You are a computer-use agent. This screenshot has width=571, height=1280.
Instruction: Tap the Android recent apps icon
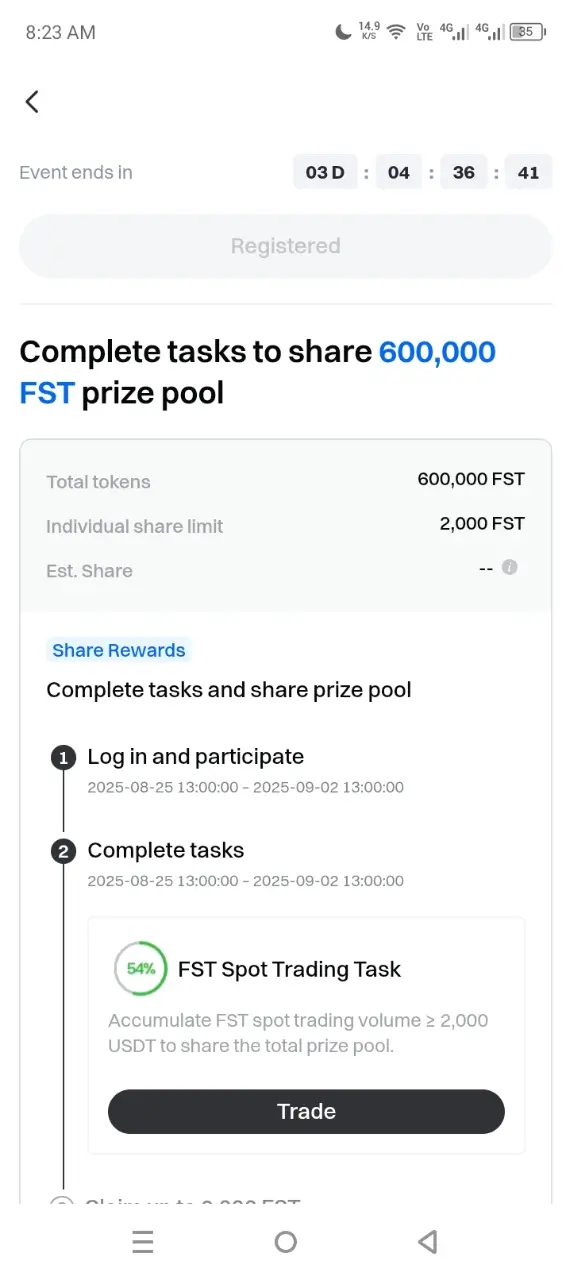143,1242
